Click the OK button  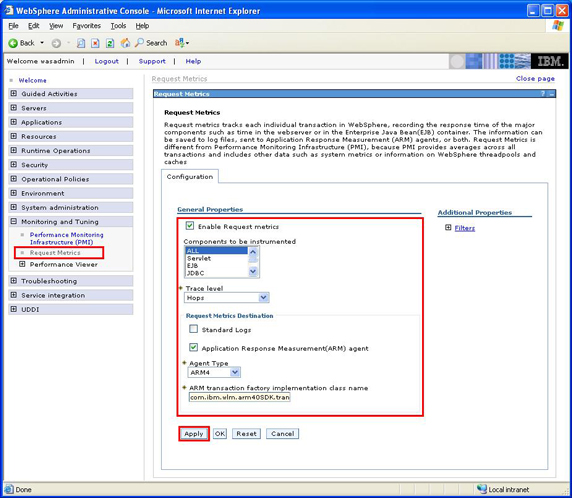click(220, 433)
